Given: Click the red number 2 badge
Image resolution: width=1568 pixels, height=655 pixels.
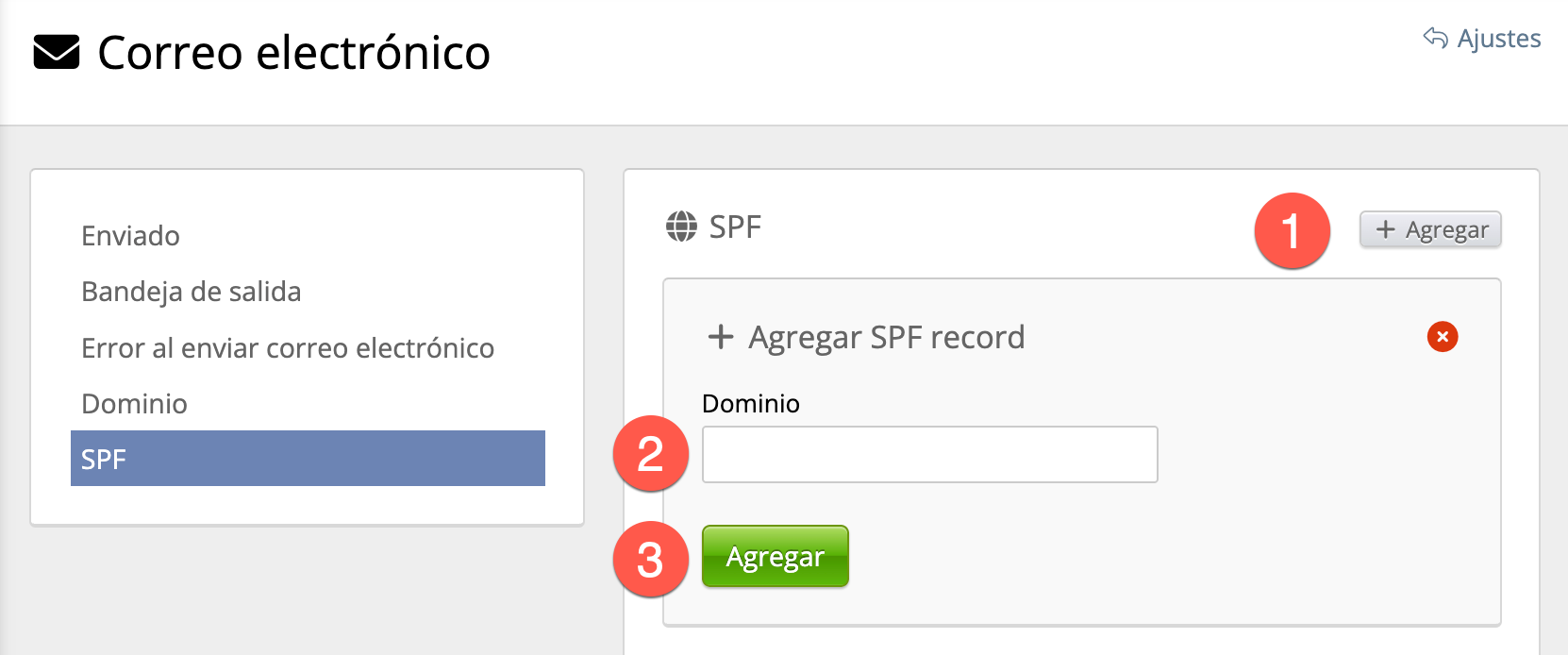Looking at the screenshot, I should tap(650, 454).
